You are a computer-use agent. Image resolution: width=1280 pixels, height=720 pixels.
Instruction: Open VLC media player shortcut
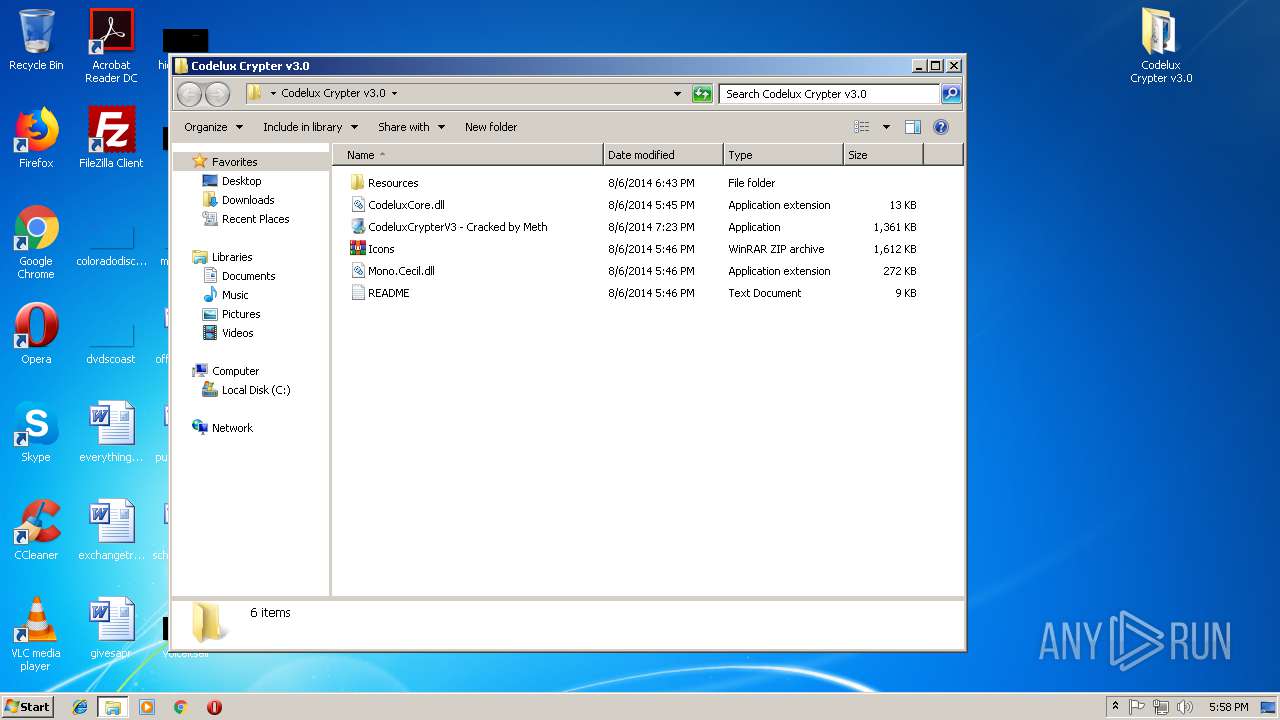[36, 633]
